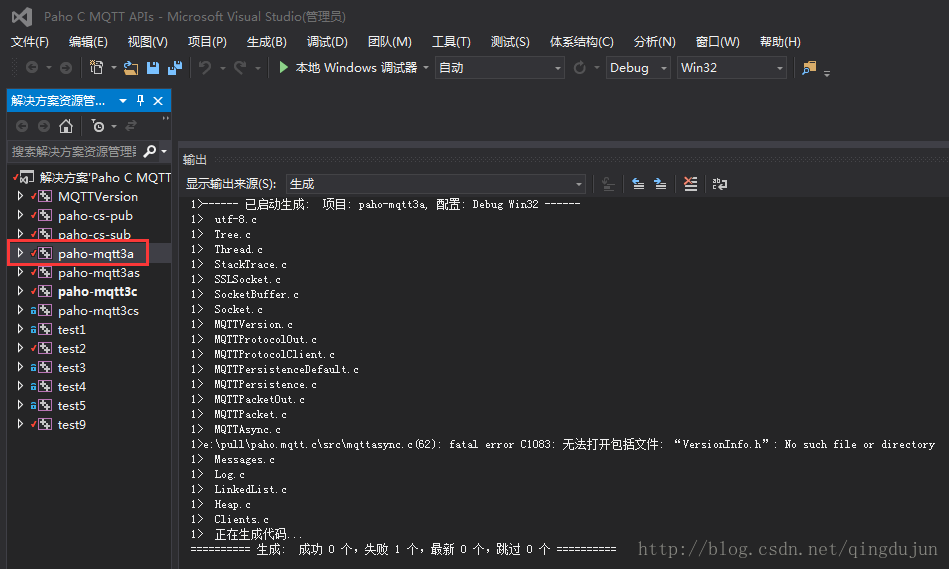
Task: Open the 显示输出来源 生成 dropdown
Action: tap(436, 184)
